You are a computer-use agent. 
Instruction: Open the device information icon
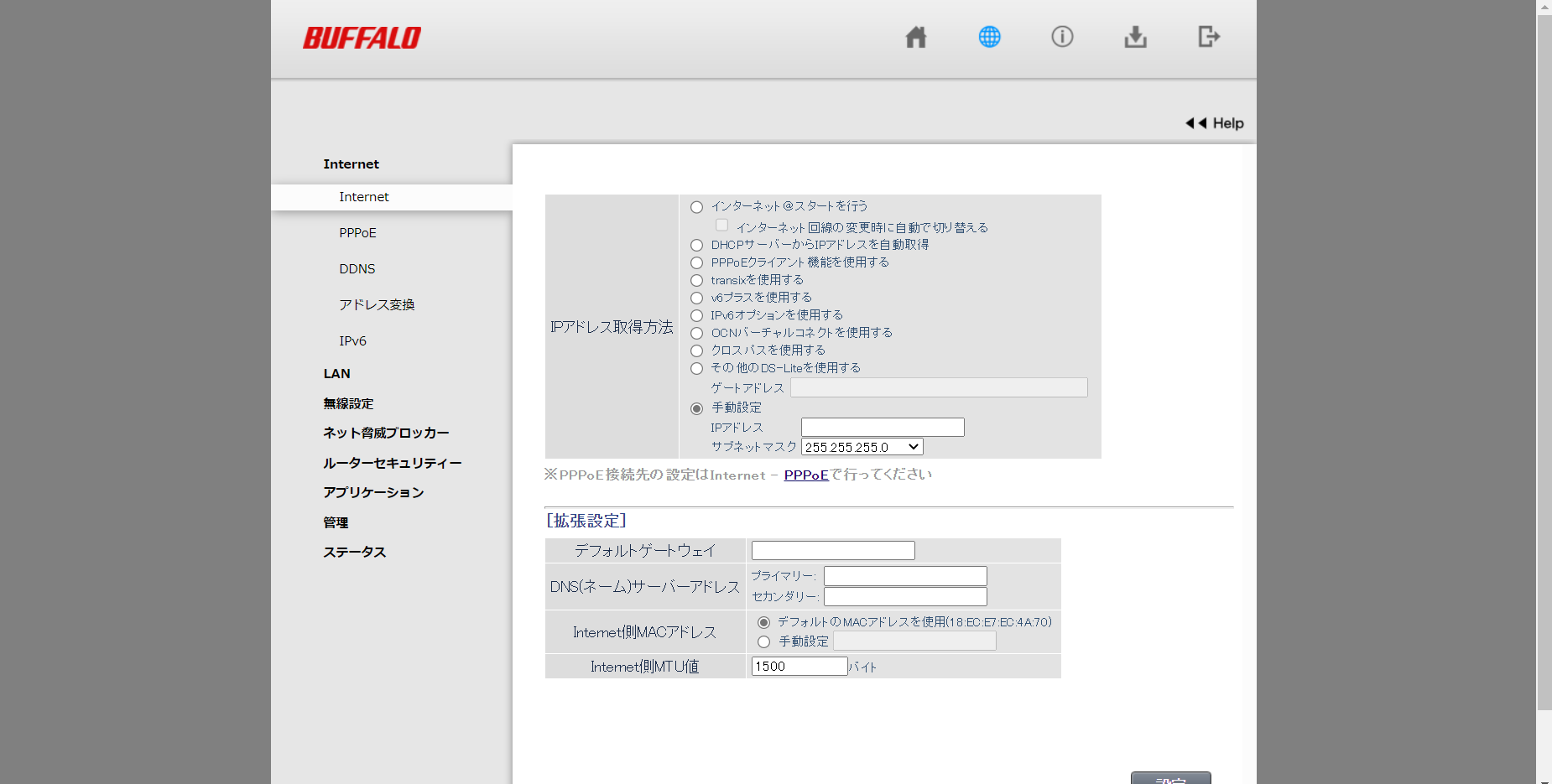[1062, 37]
